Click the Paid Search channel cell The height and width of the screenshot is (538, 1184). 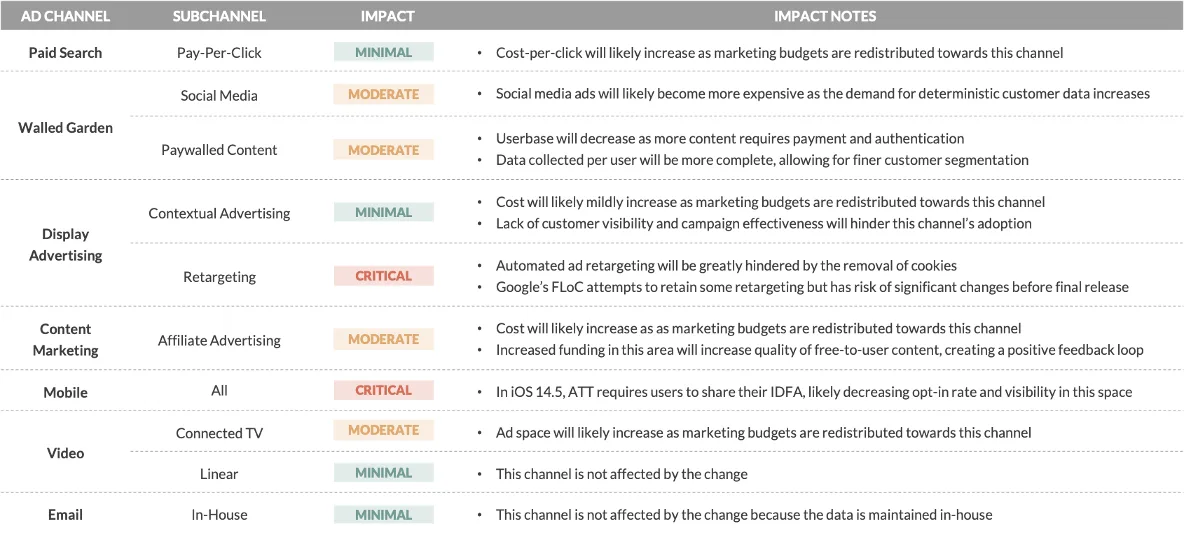65,53
